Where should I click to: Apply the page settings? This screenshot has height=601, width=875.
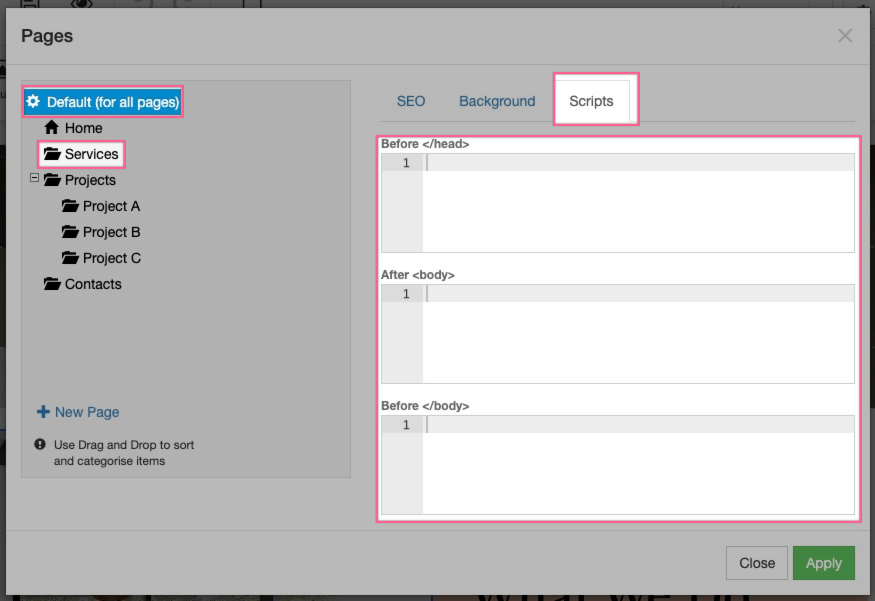tap(824, 563)
